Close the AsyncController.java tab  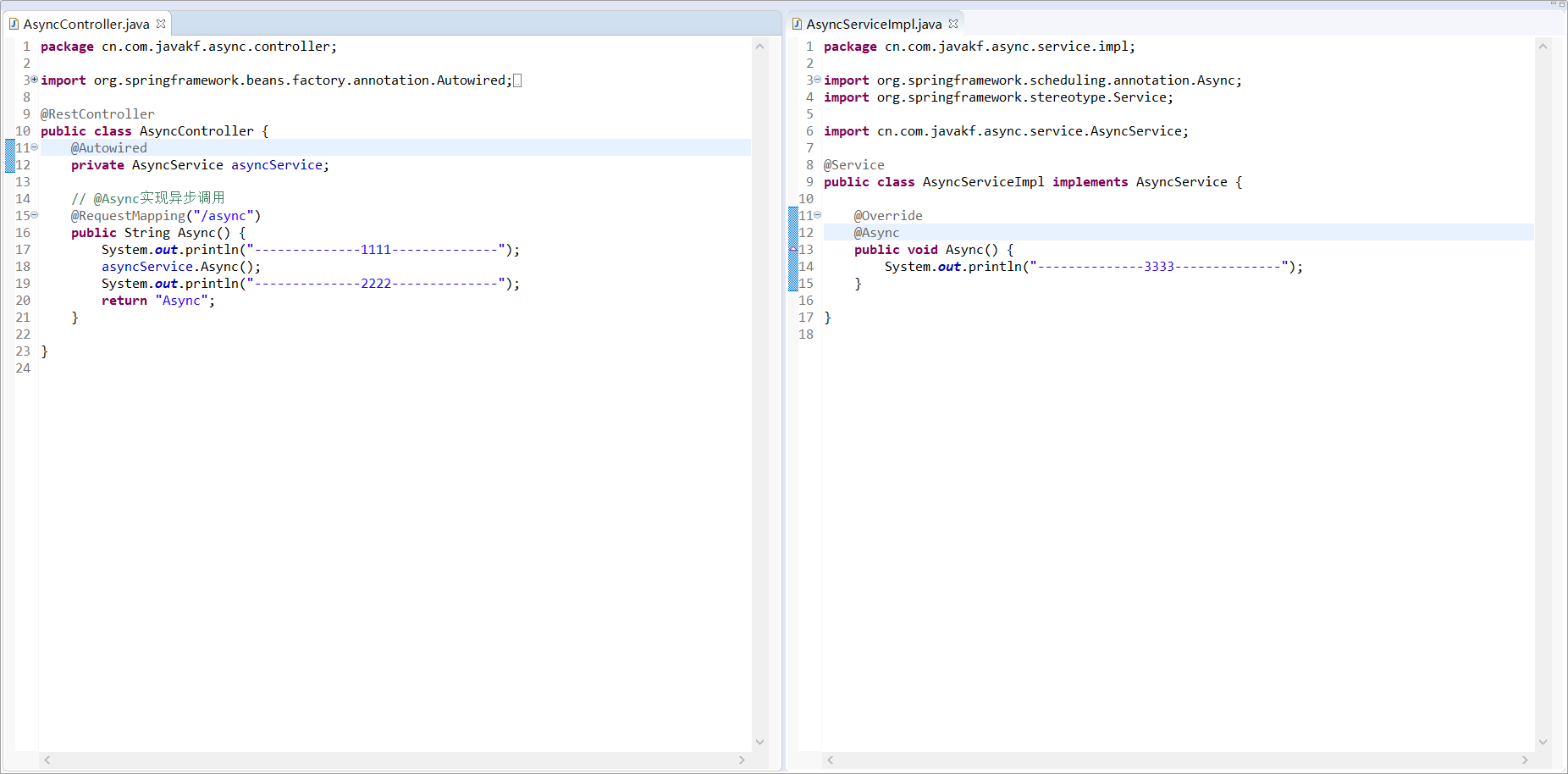pos(161,24)
